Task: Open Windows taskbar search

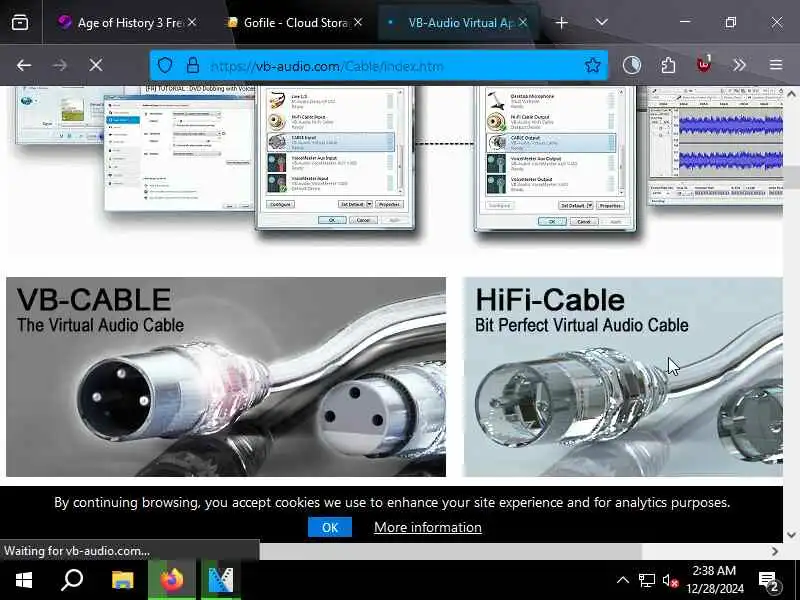Action: click(x=72, y=580)
